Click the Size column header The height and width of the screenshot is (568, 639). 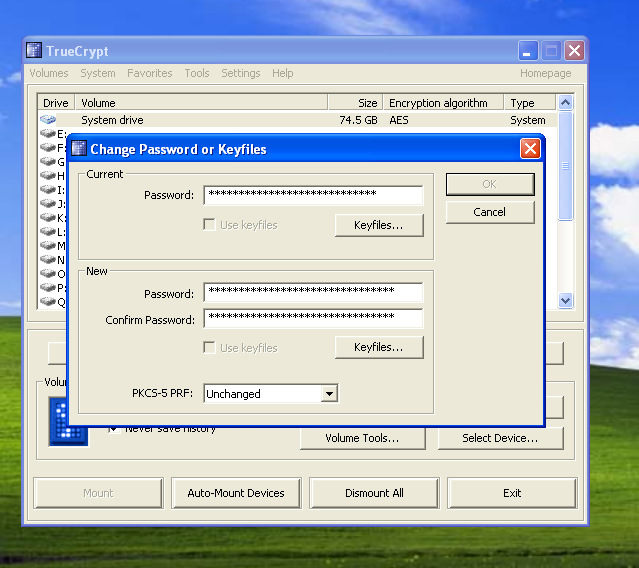point(355,103)
